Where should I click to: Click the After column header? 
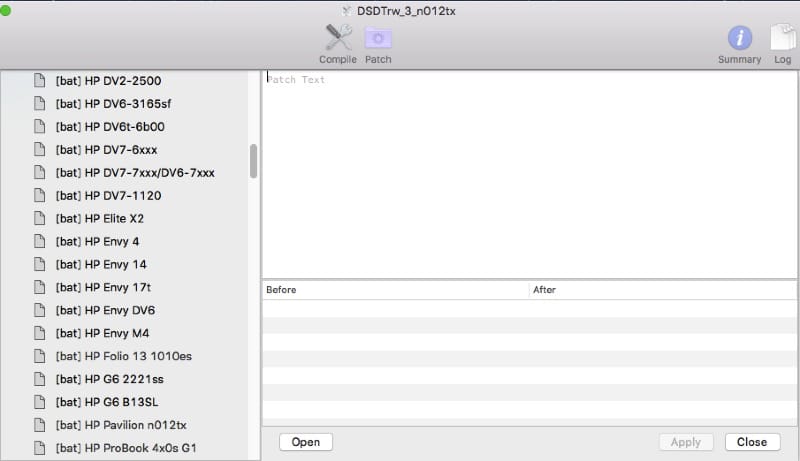coord(662,290)
